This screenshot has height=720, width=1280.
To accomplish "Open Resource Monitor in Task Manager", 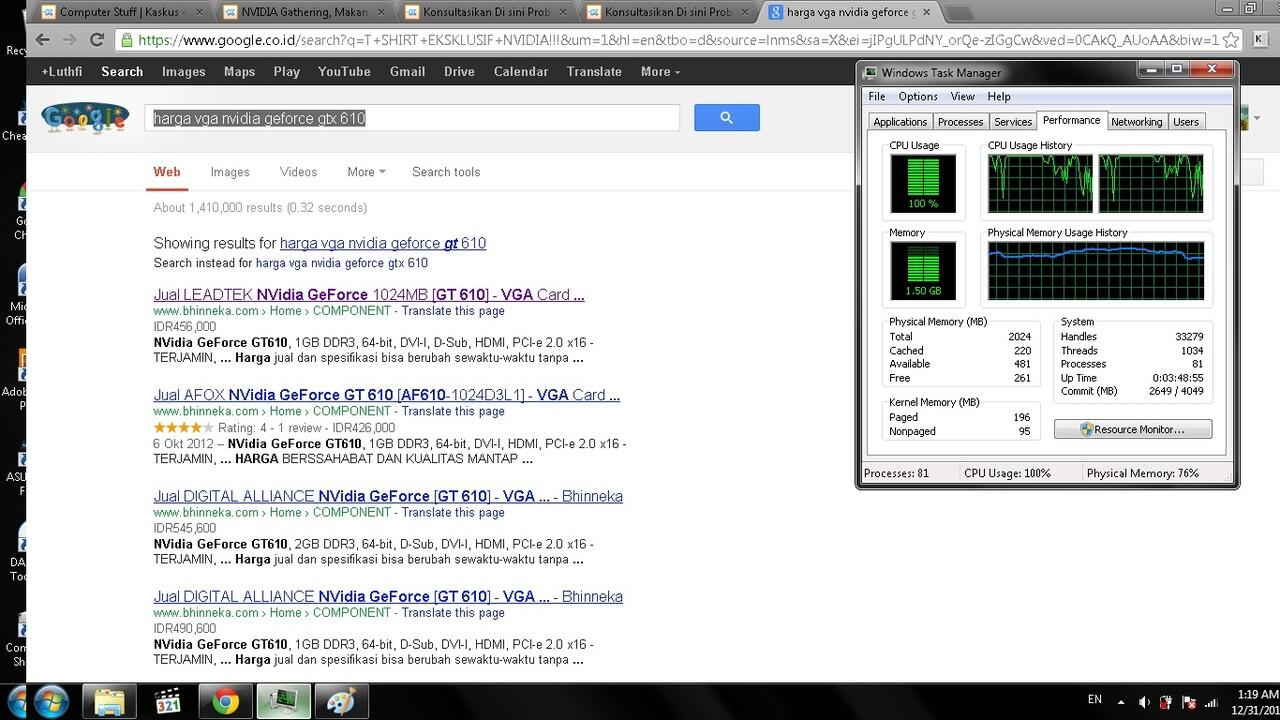I will coord(1133,429).
